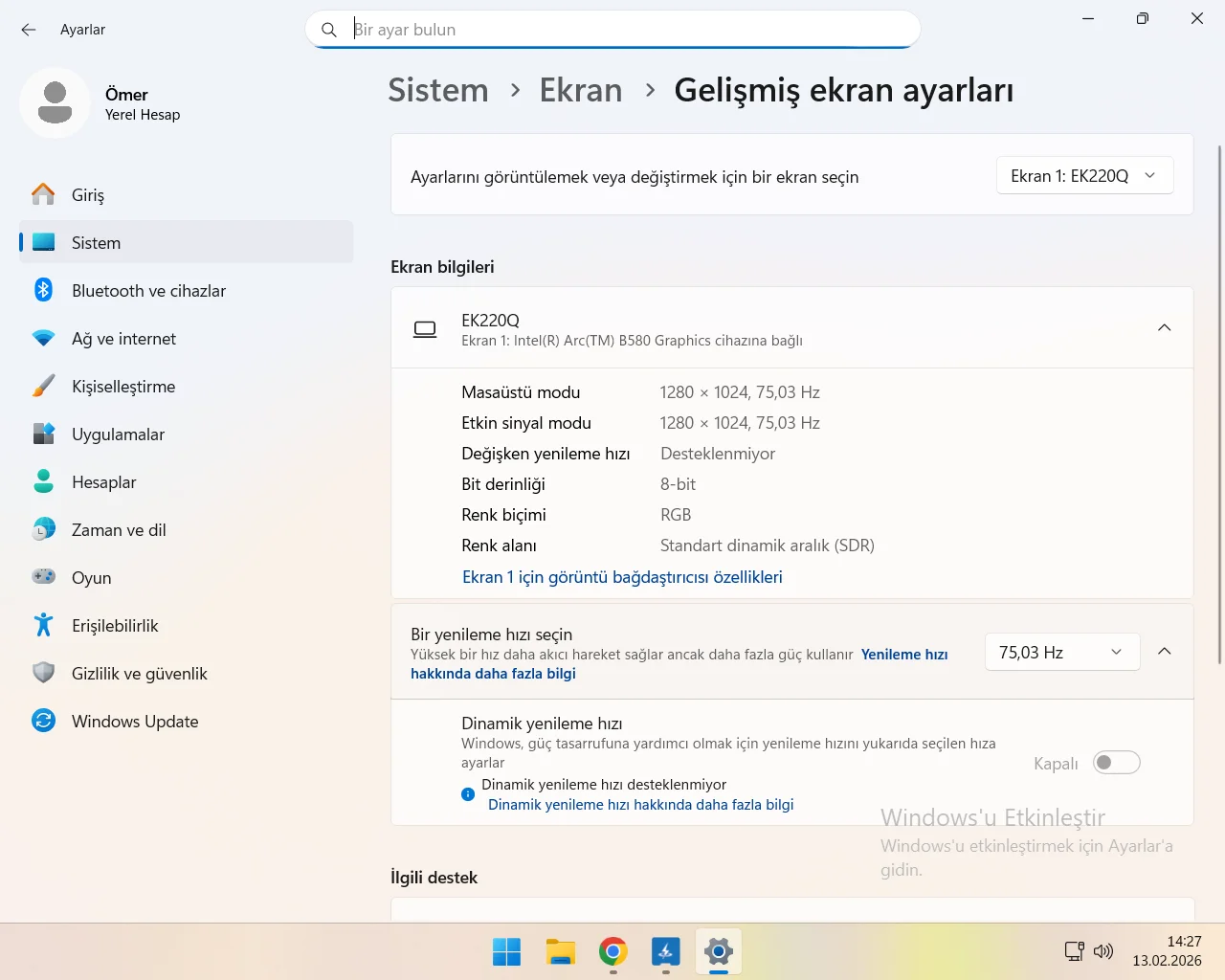Open Windows Update settings
Image resolution: width=1225 pixels, height=980 pixels.
tap(187, 721)
